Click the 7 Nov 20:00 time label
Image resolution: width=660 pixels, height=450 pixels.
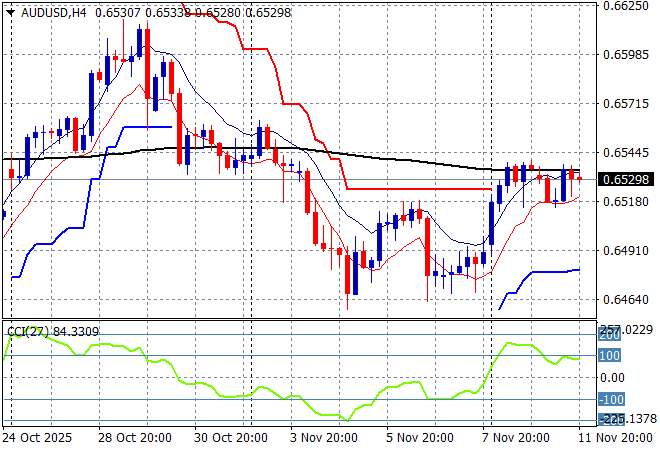click(516, 438)
